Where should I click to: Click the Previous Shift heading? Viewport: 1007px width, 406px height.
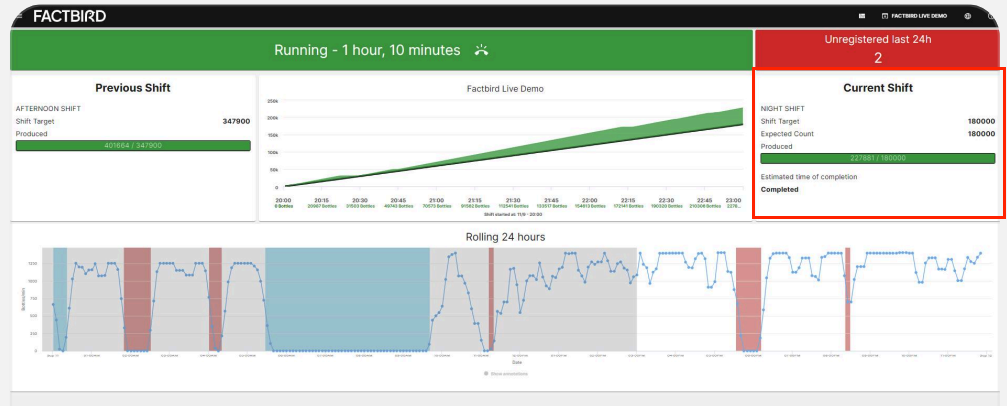[133, 88]
